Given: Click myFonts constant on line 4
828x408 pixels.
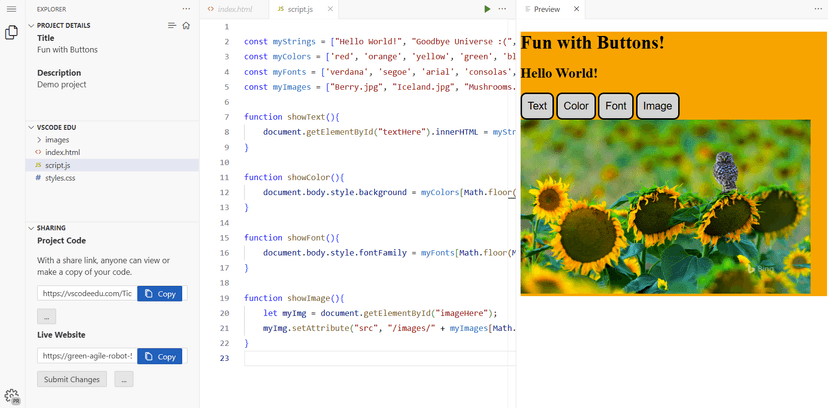Looking at the screenshot, I should 289,72.
